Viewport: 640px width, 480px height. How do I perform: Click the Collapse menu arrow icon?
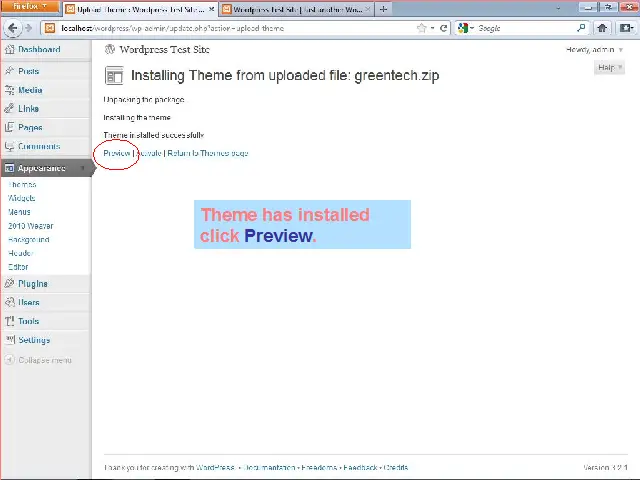[x=9, y=360]
